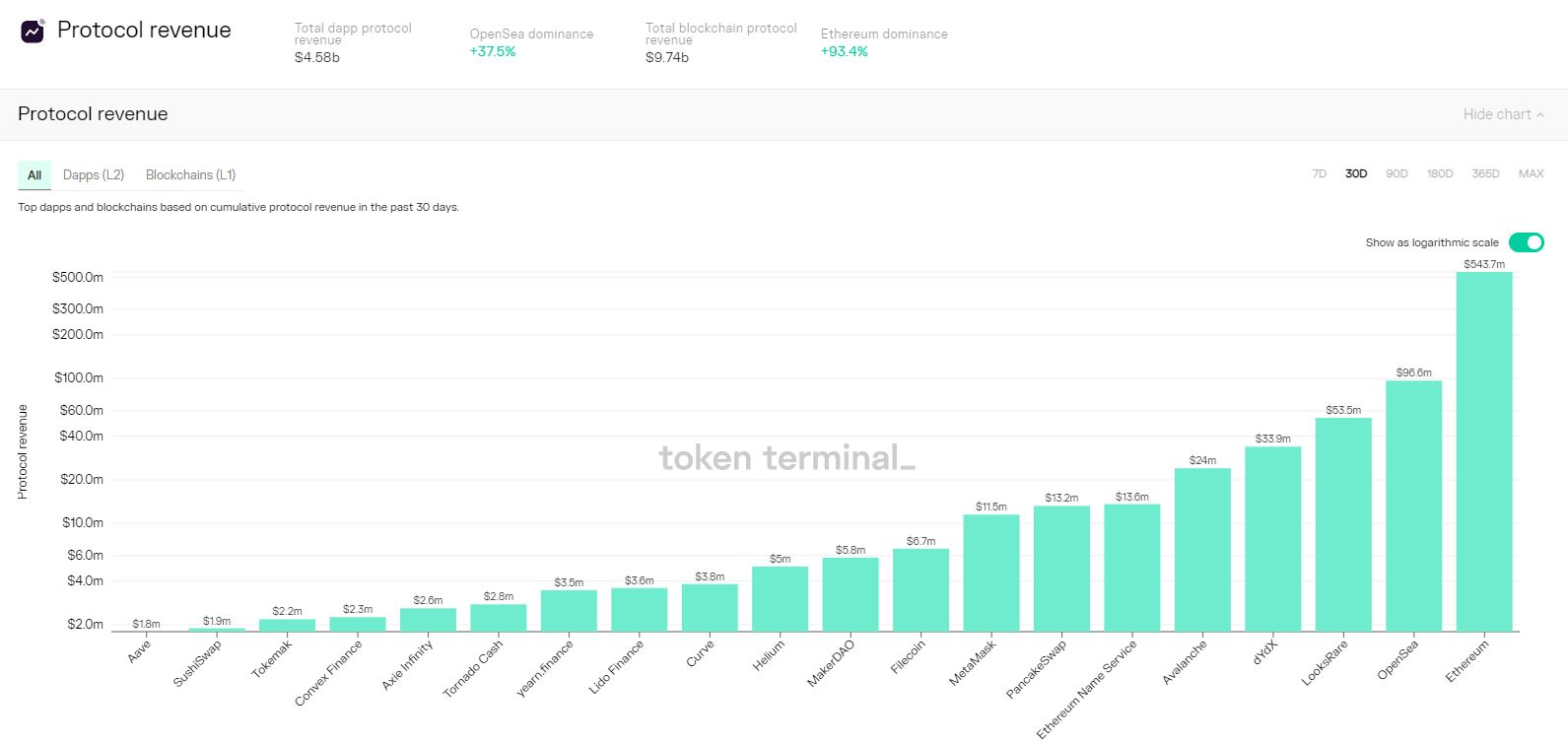1568x744 pixels.
Task: Click Total blockchain protocol revenue $9.74b
Action: click(721, 43)
